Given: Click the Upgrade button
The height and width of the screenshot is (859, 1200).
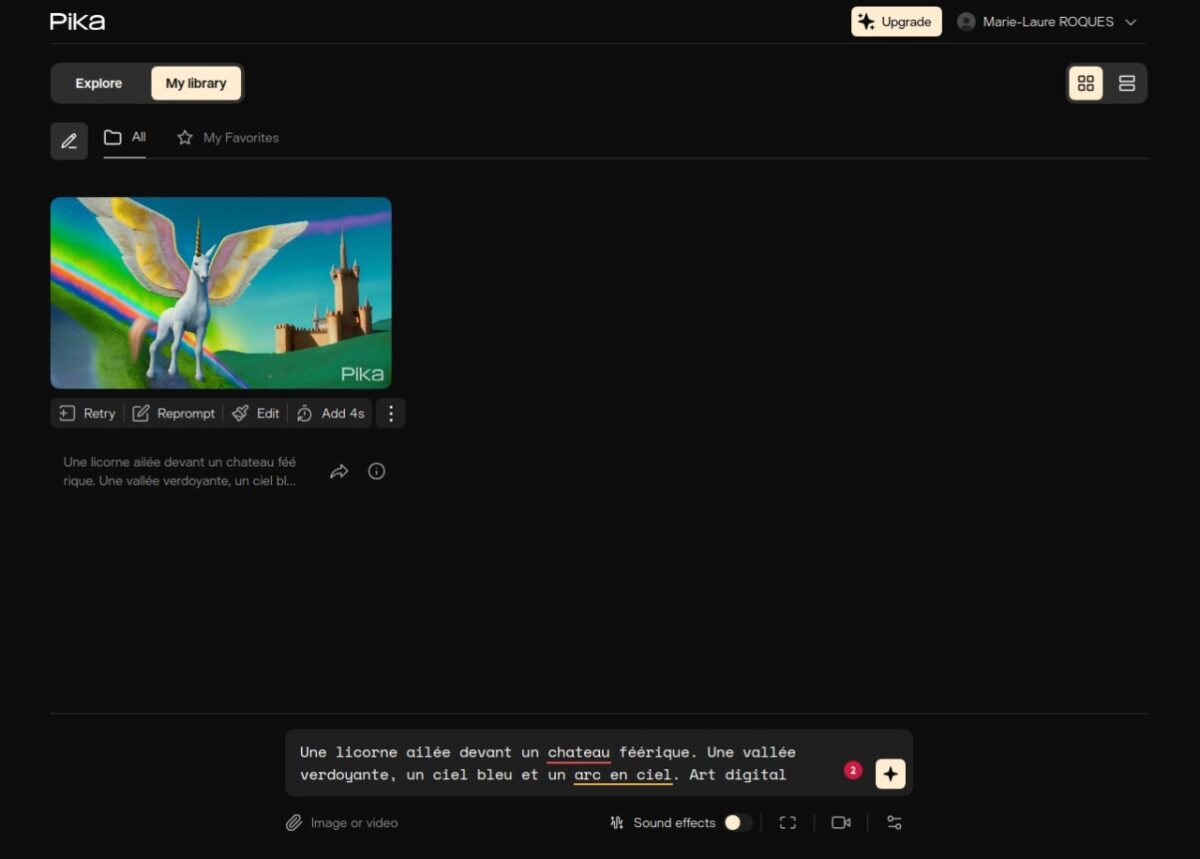Looking at the screenshot, I should point(896,22).
